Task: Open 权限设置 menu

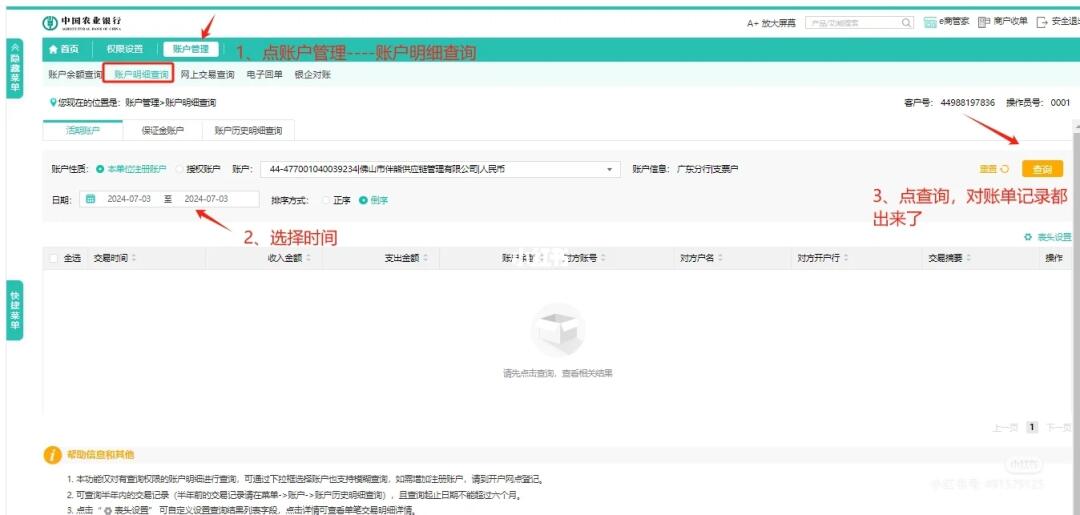Action: tap(125, 49)
